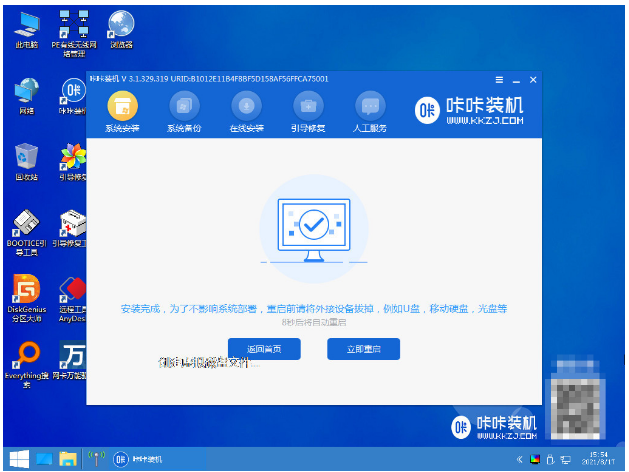Open the 在线安装 online install icon
Image resolution: width=629 pixels, height=472 pixels.
pyautogui.click(x=246, y=112)
